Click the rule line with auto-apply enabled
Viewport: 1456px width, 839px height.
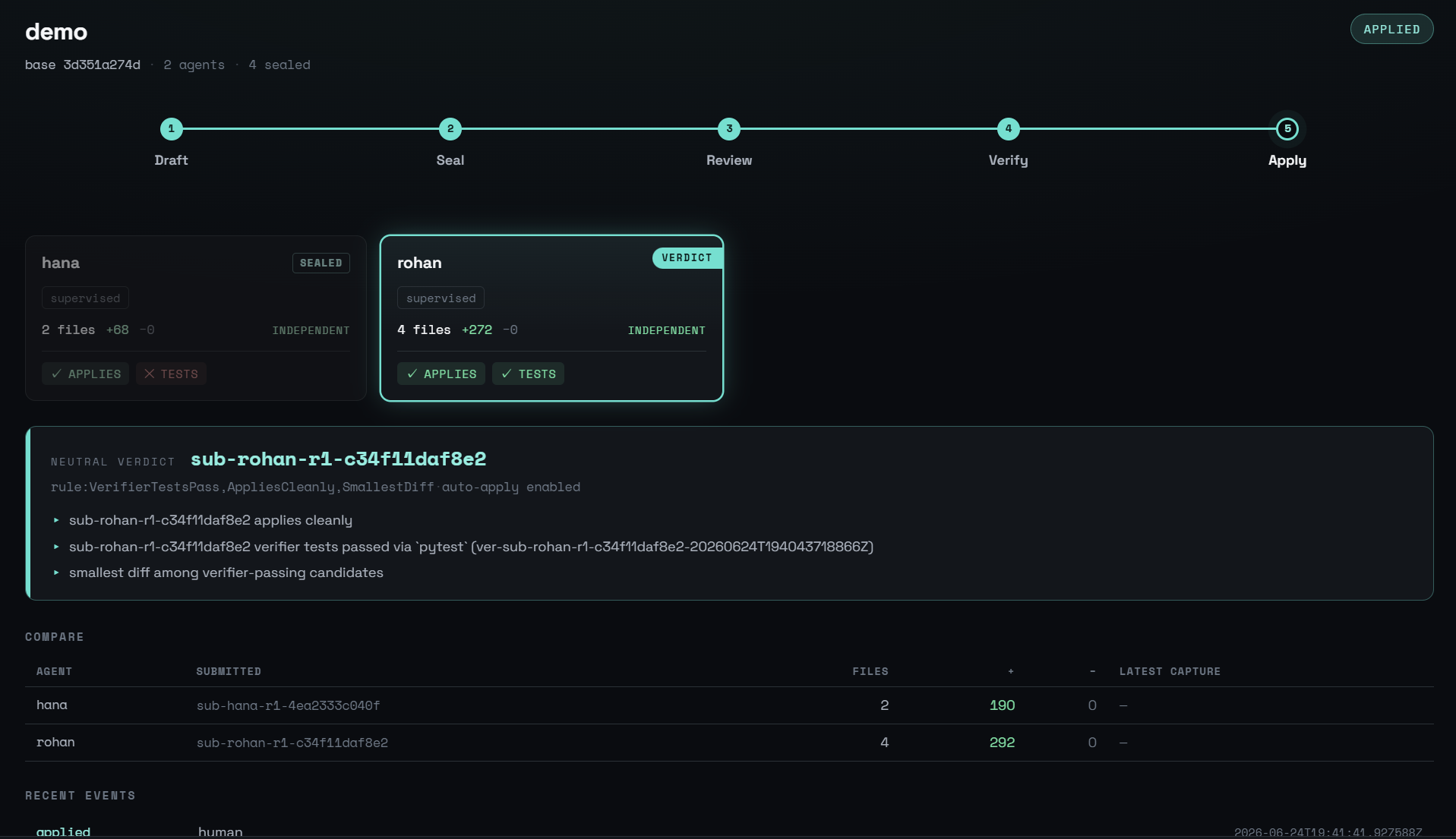(x=315, y=487)
